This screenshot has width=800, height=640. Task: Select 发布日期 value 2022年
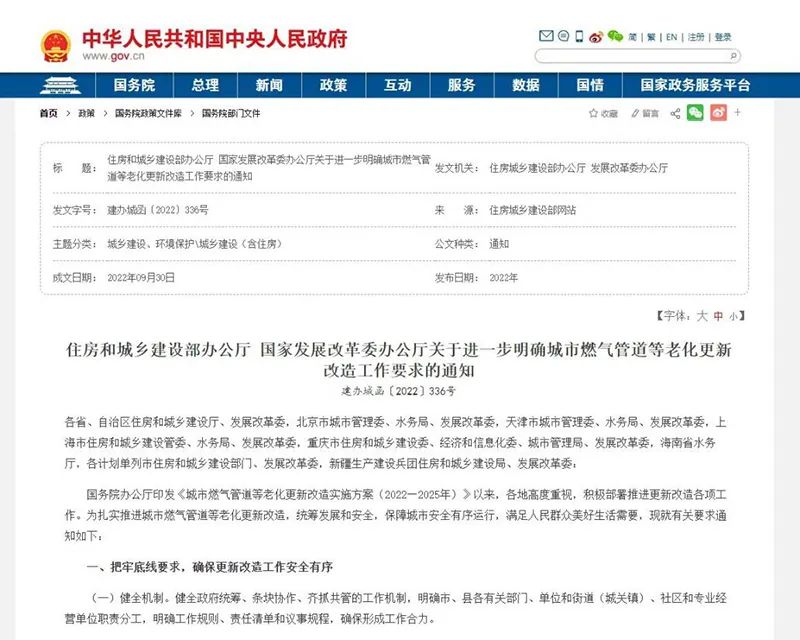504,278
